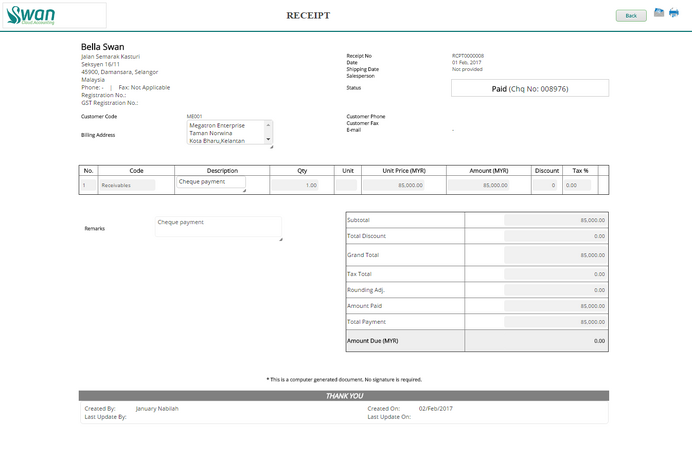Click the unit price field 85,000.00

point(394,185)
